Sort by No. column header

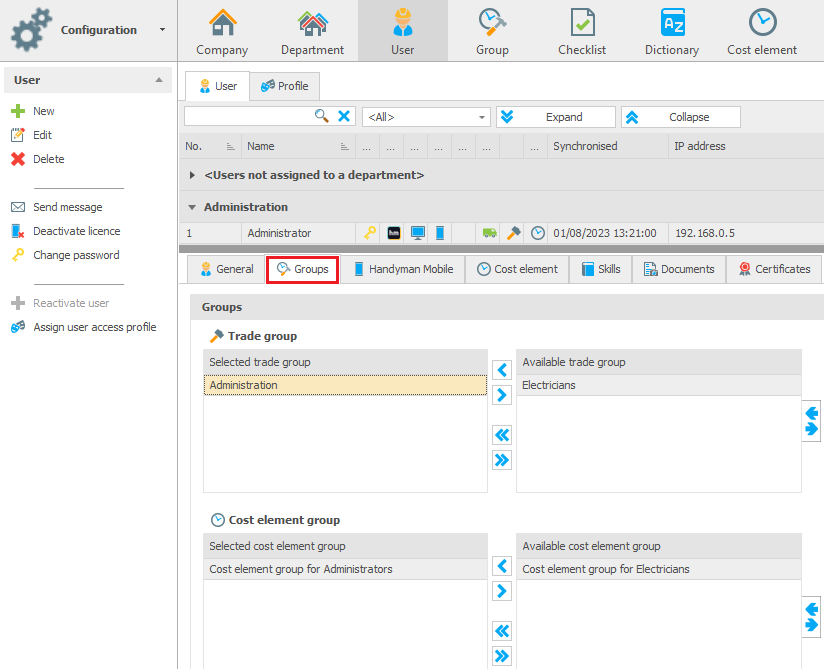[210, 146]
